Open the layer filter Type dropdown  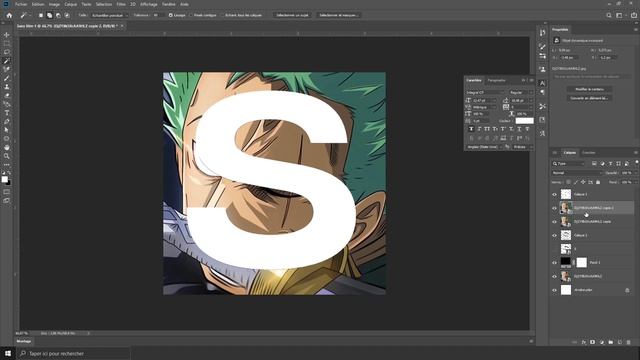tap(569, 164)
